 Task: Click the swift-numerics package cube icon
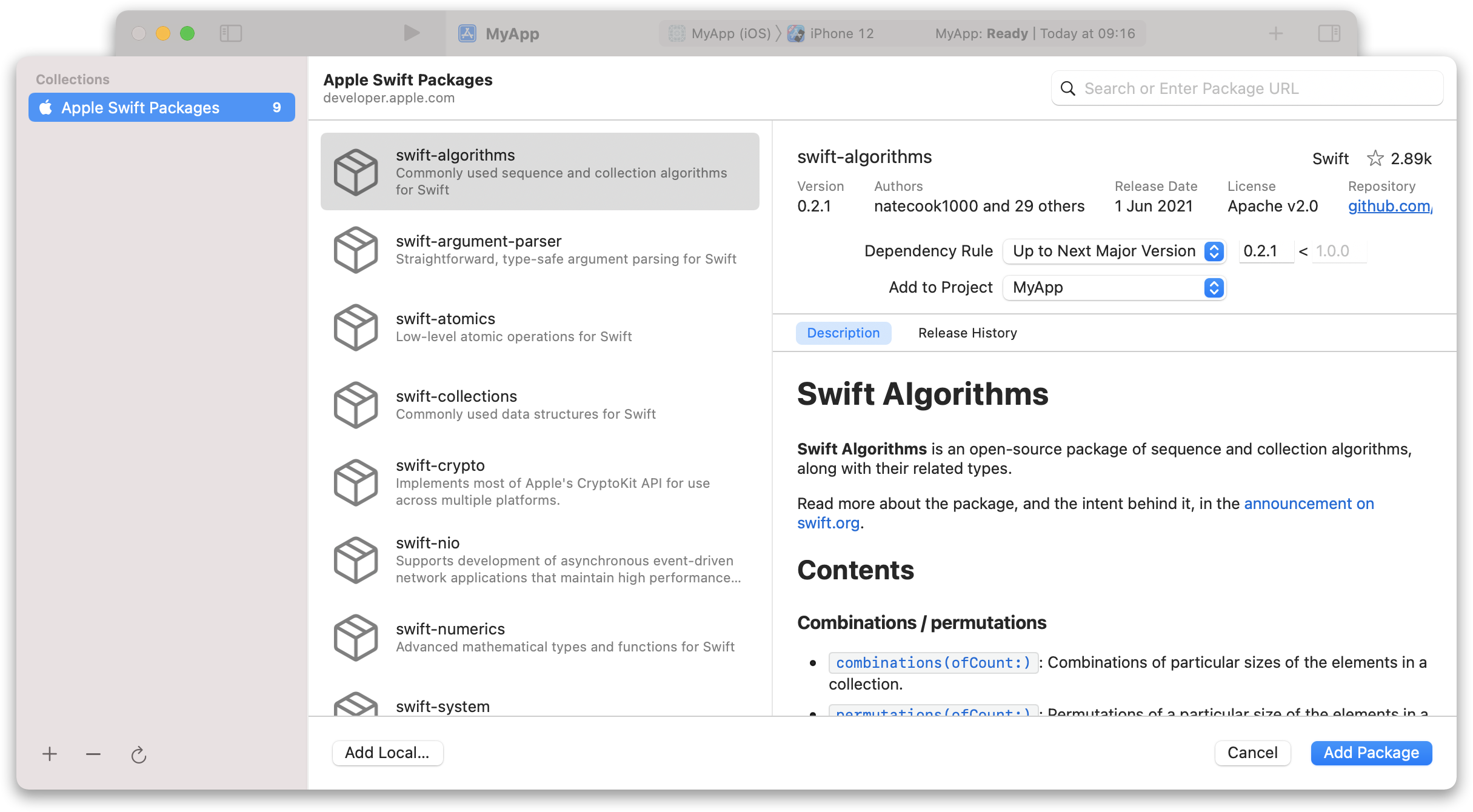point(356,637)
